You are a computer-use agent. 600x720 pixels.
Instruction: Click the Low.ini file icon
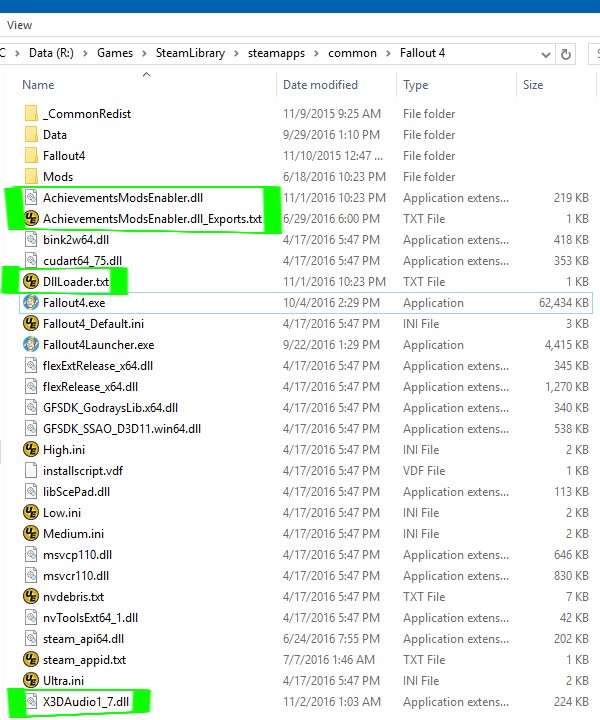(31, 512)
